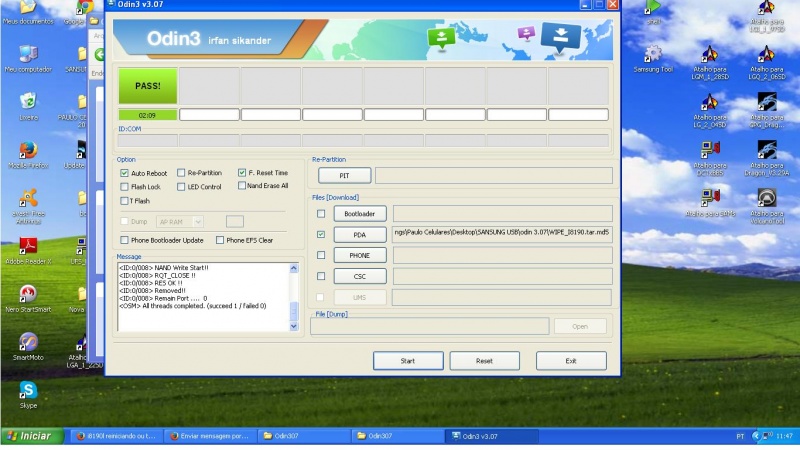800x450 pixels.
Task: Click the Exit button
Action: point(571,361)
